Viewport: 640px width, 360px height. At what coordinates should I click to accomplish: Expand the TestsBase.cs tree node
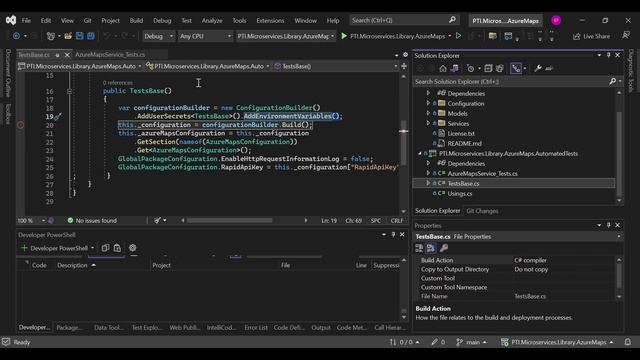428,183
